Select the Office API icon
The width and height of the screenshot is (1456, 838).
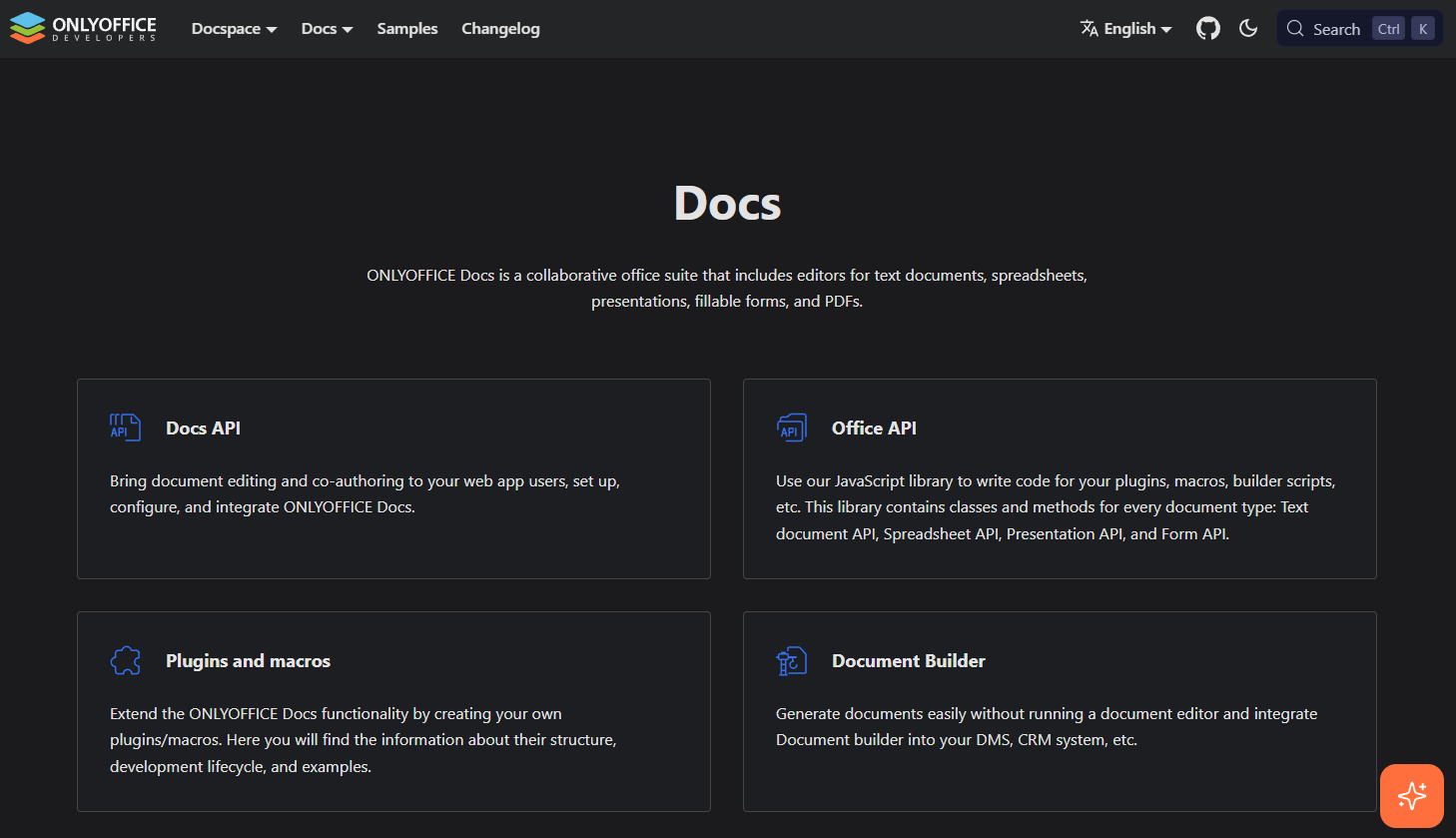(792, 427)
